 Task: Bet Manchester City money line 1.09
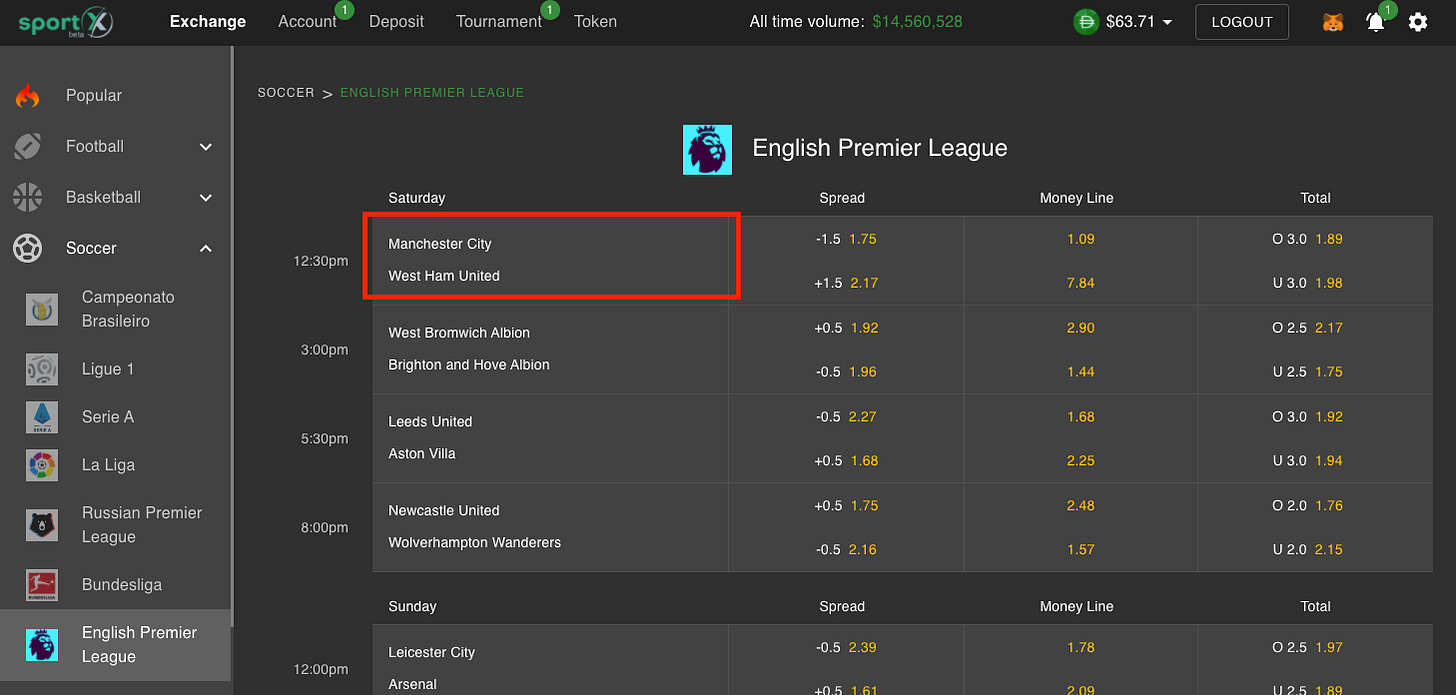(1081, 239)
